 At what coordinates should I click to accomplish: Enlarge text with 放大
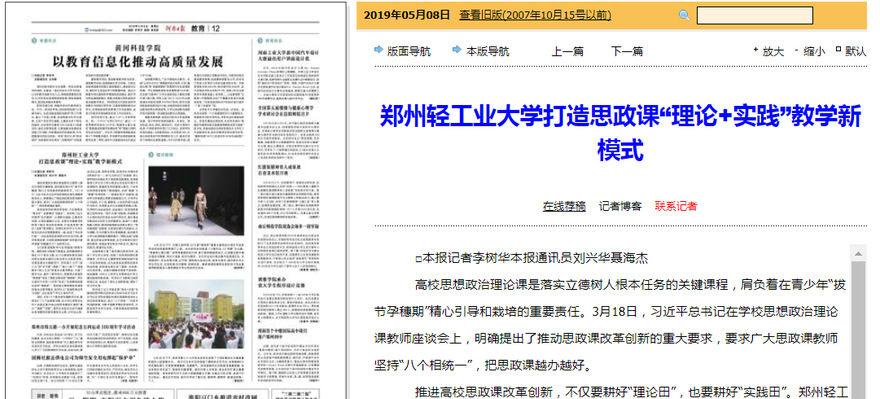[x=773, y=52]
